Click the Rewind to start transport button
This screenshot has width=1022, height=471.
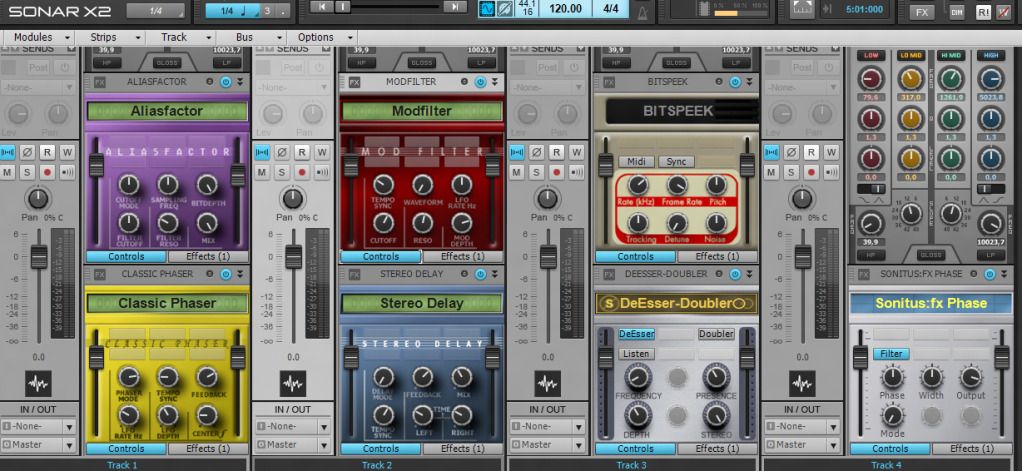point(321,7)
